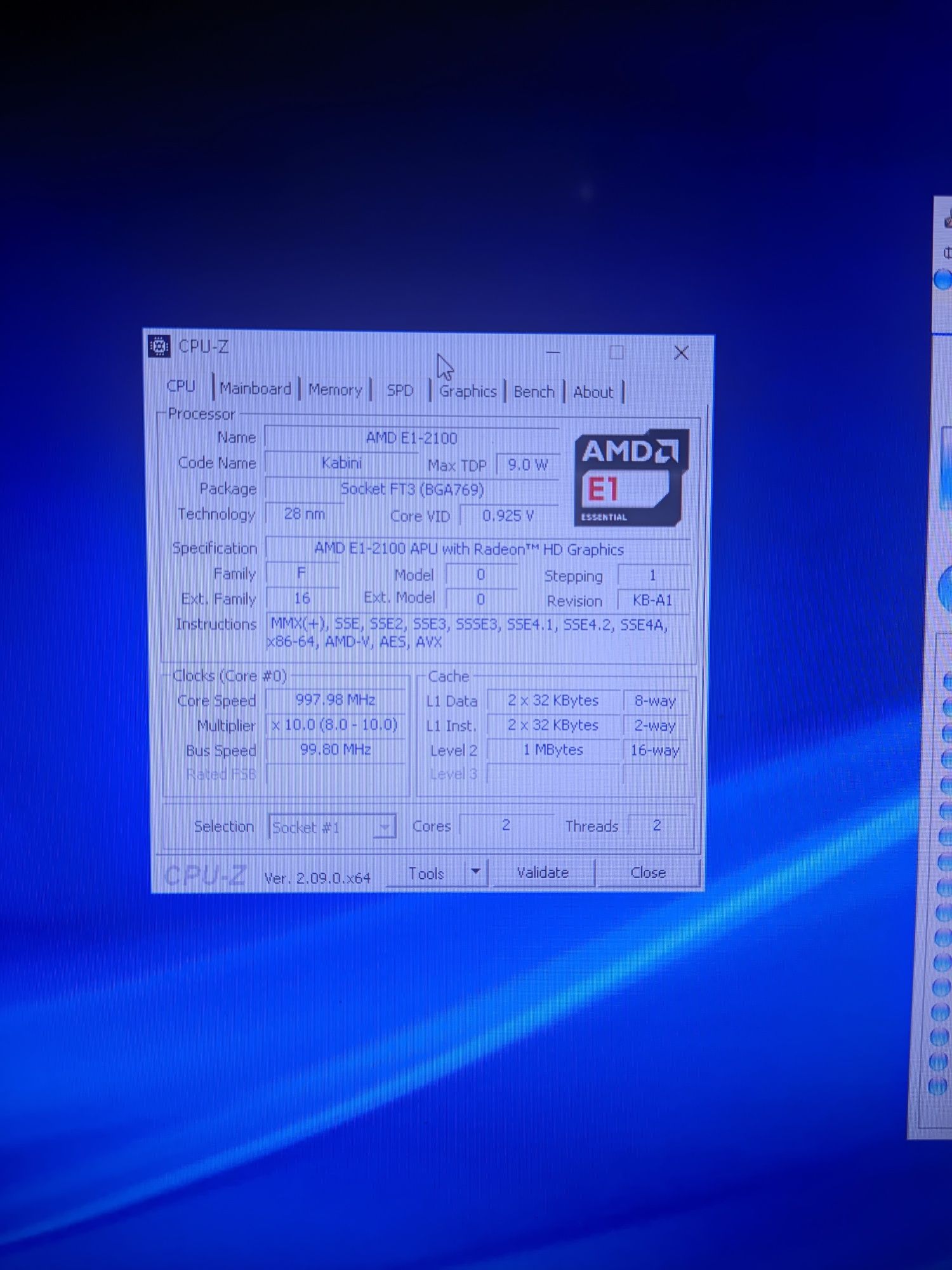The height and width of the screenshot is (1270, 952).
Task: Click the AMD E1 Essential logo
Action: (x=631, y=478)
